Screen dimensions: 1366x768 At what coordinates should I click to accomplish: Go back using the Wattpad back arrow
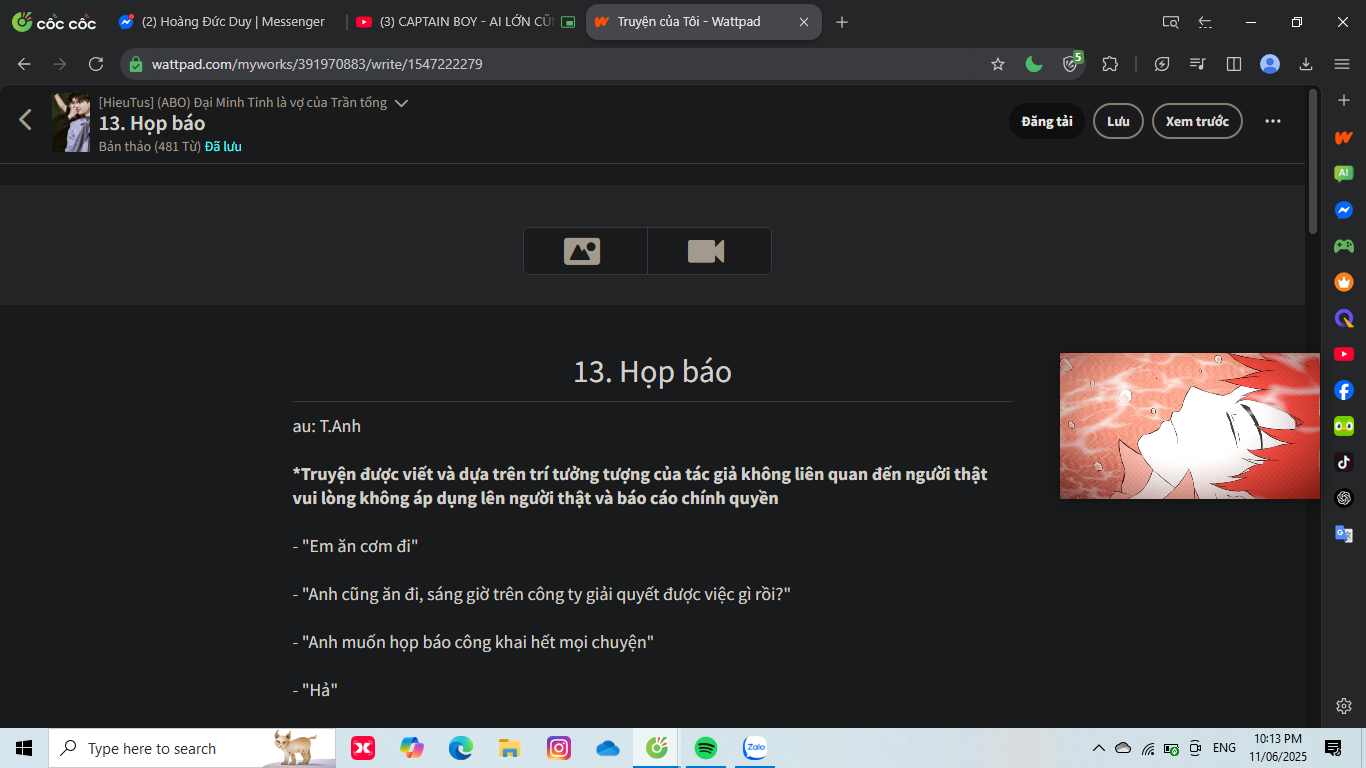[26, 121]
